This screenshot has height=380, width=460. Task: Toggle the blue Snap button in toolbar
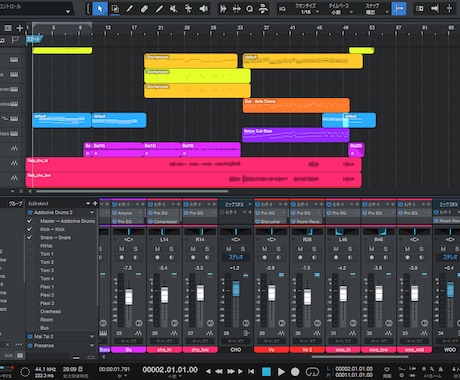[x=399, y=9]
